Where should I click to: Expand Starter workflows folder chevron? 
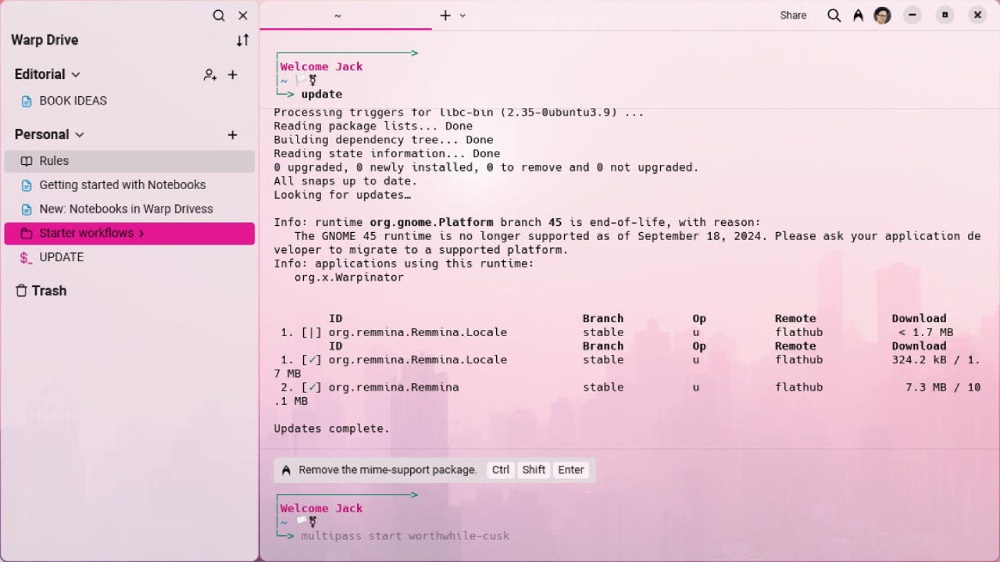[142, 233]
